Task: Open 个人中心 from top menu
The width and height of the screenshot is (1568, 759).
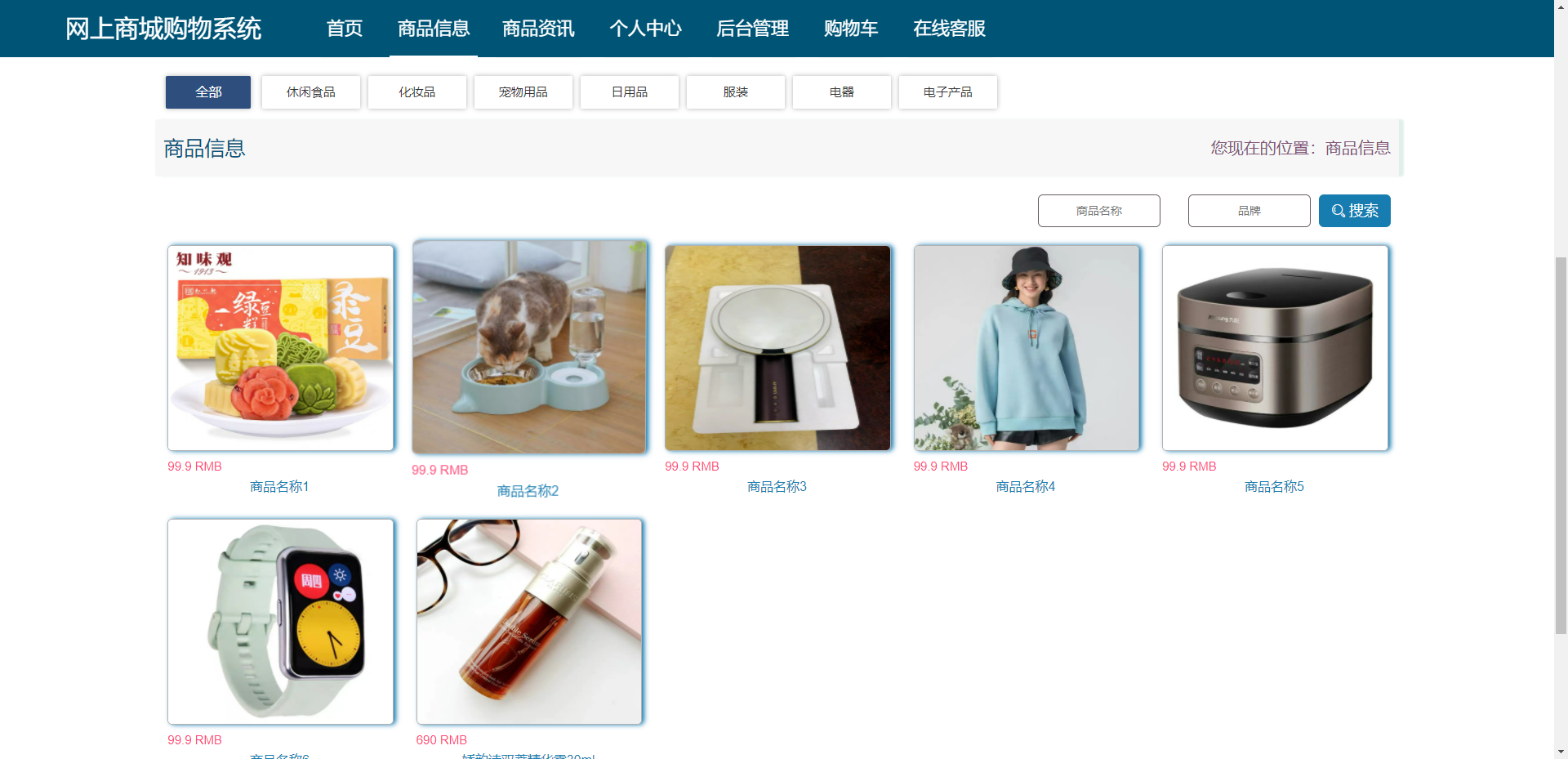Action: point(645,29)
